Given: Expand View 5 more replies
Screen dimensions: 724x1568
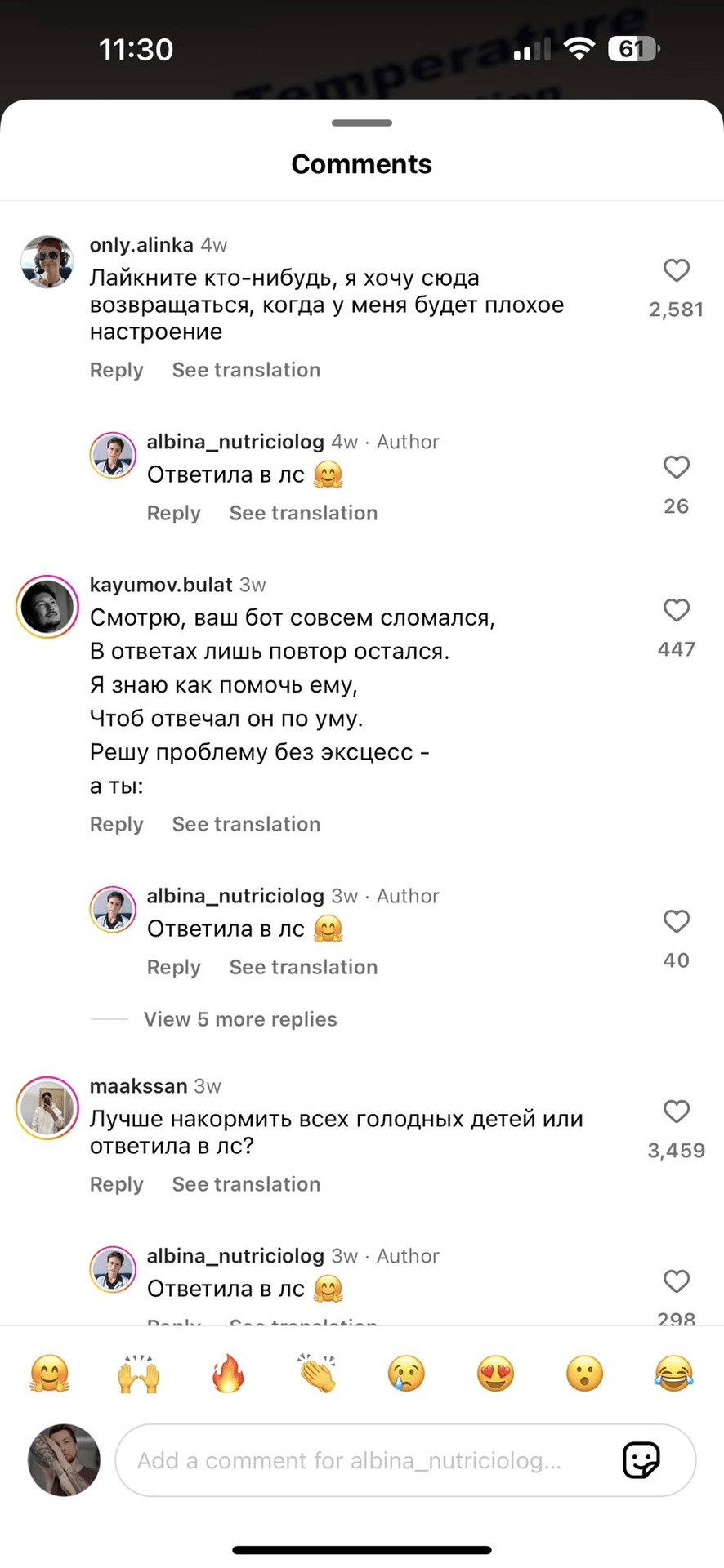Looking at the screenshot, I should (x=240, y=1019).
